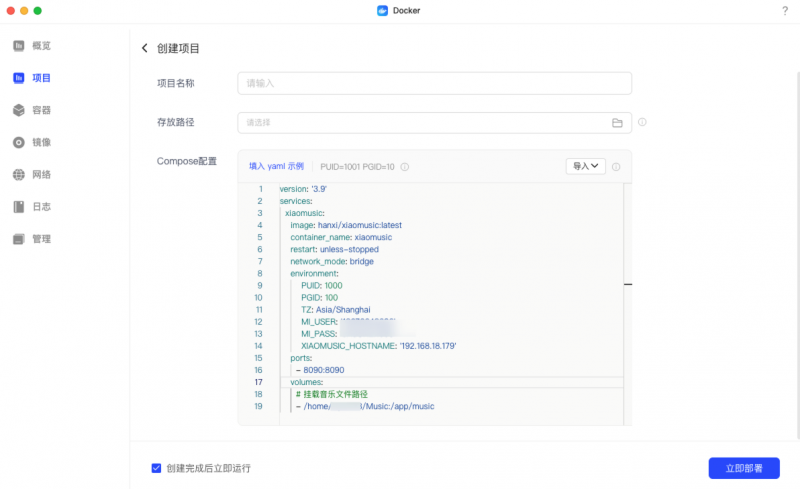Open the 网络 network sidebar section
Screen dimensions: 800x489
(41, 175)
